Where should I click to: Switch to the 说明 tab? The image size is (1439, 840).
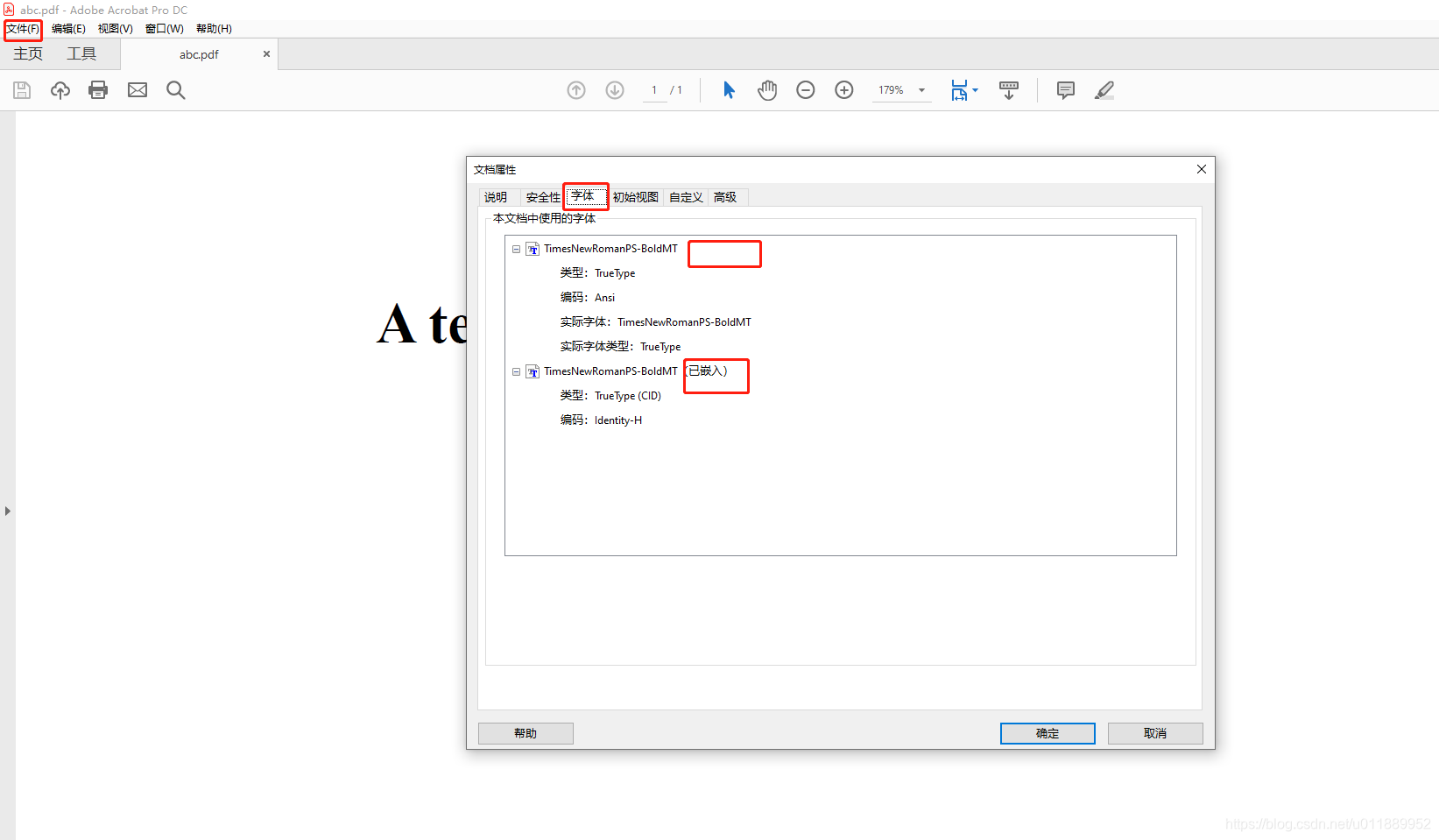[x=496, y=197]
